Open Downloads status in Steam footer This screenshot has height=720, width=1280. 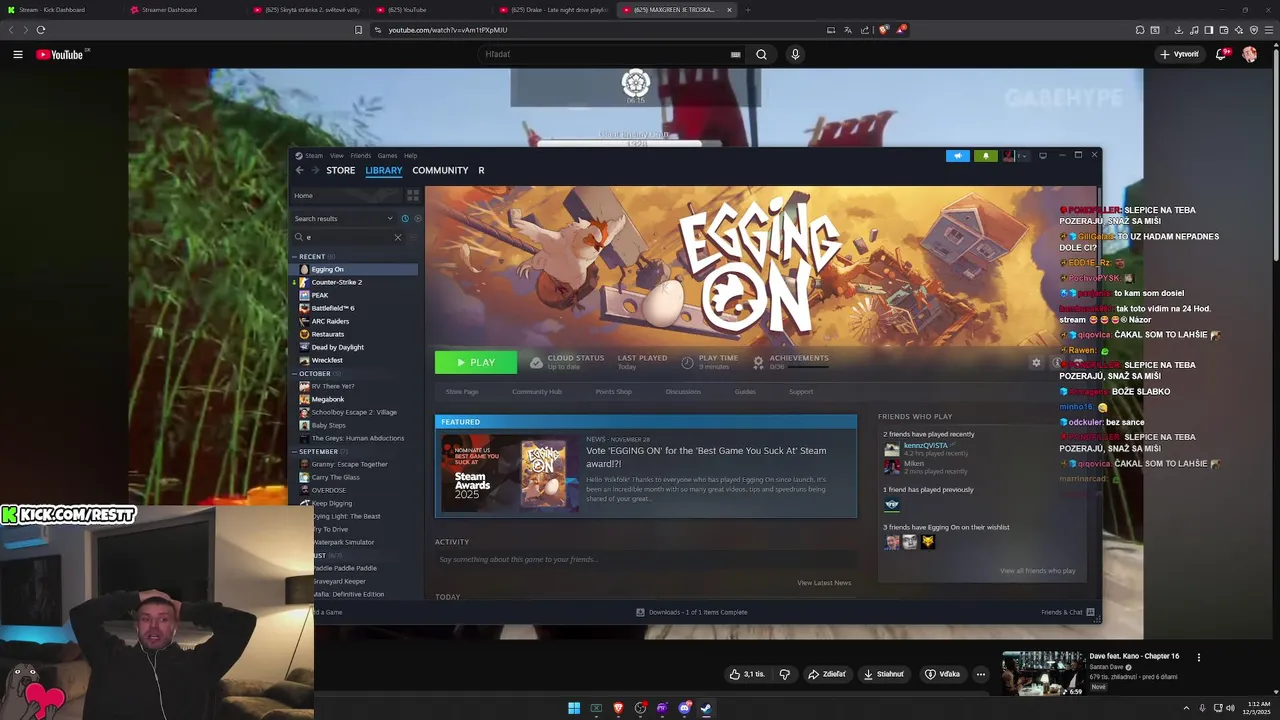point(691,612)
